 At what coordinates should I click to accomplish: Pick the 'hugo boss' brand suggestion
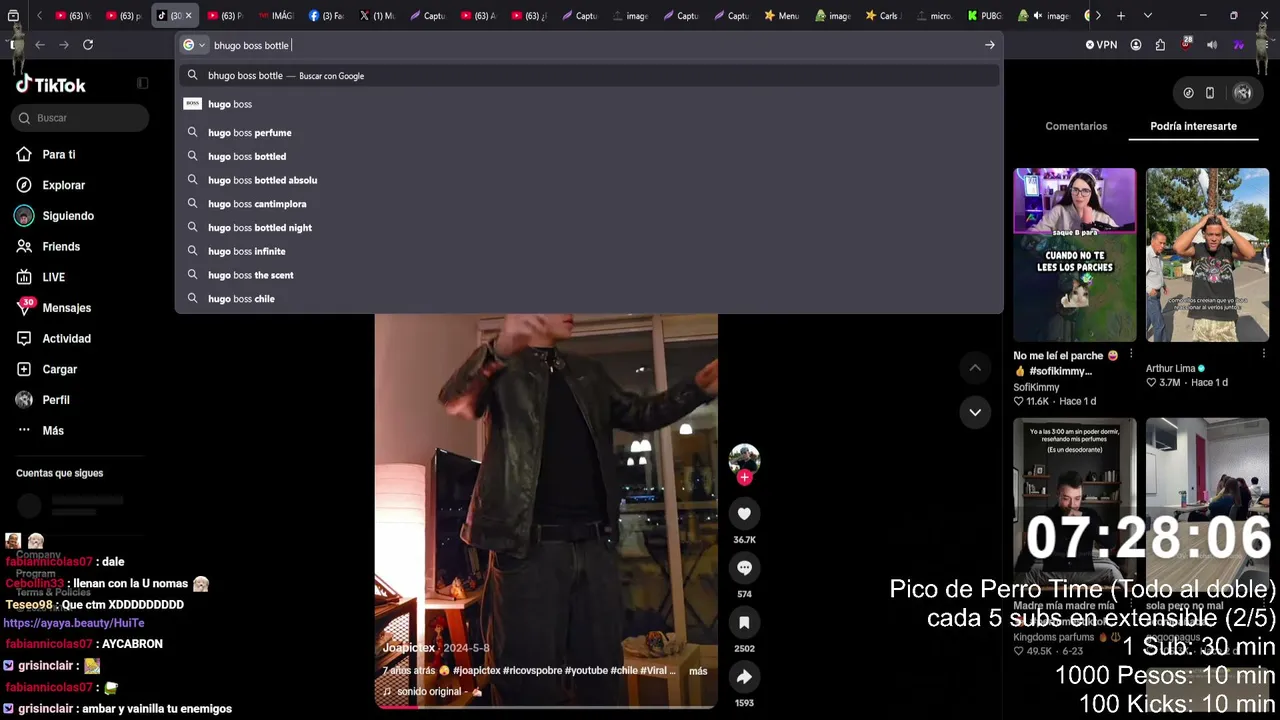pyautogui.click(x=590, y=104)
